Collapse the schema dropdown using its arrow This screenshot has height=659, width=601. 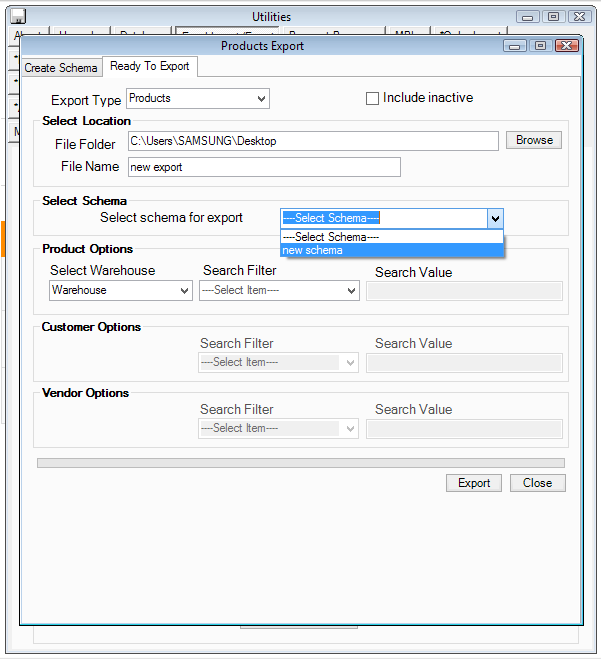click(x=494, y=219)
